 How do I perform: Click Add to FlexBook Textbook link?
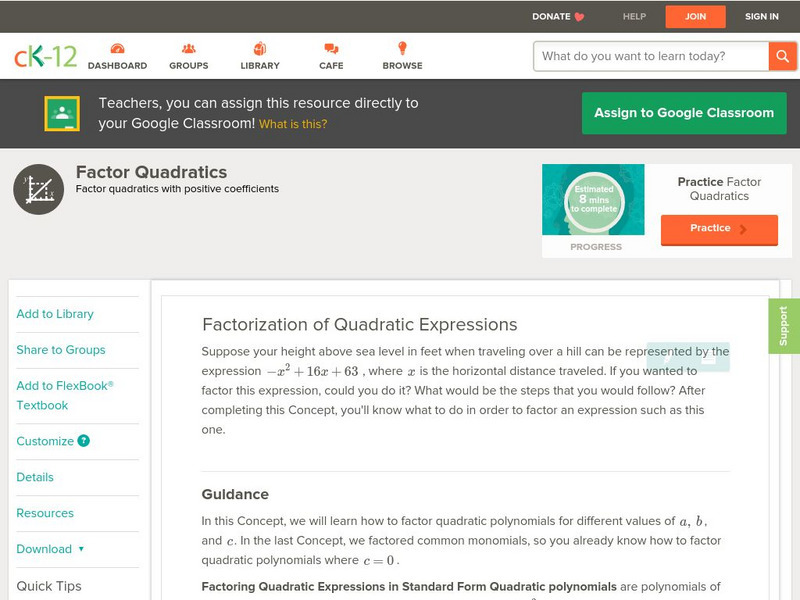65,395
